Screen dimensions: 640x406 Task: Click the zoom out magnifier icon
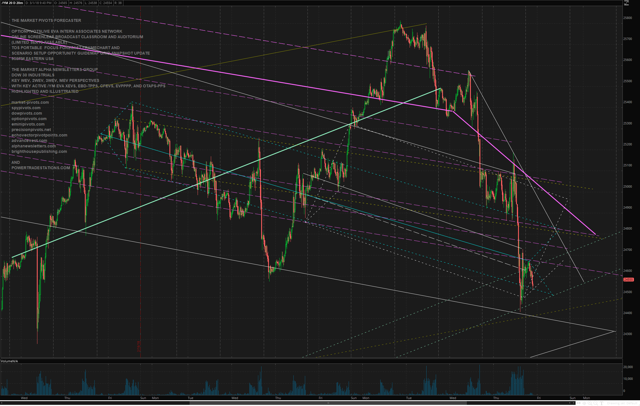596,403
